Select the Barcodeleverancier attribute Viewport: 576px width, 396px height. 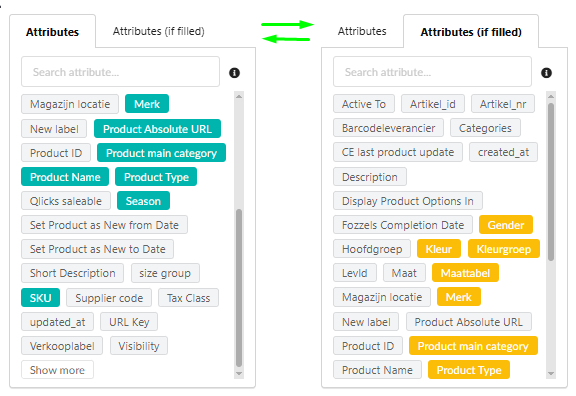388,128
